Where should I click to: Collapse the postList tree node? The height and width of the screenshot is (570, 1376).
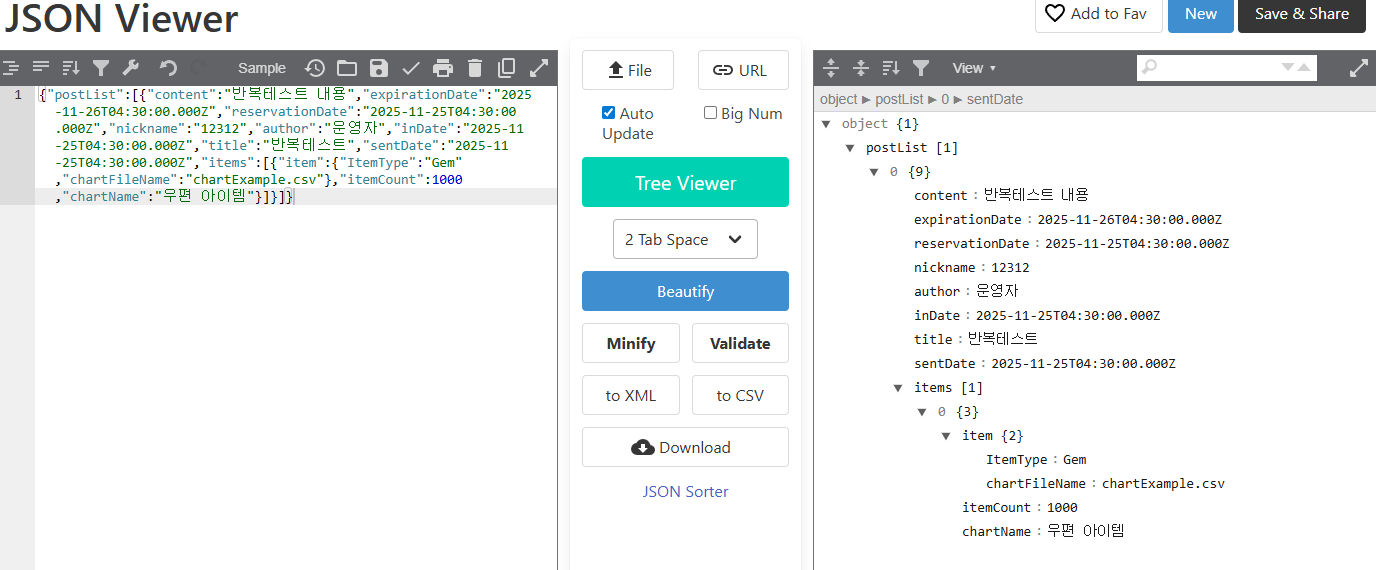850,148
